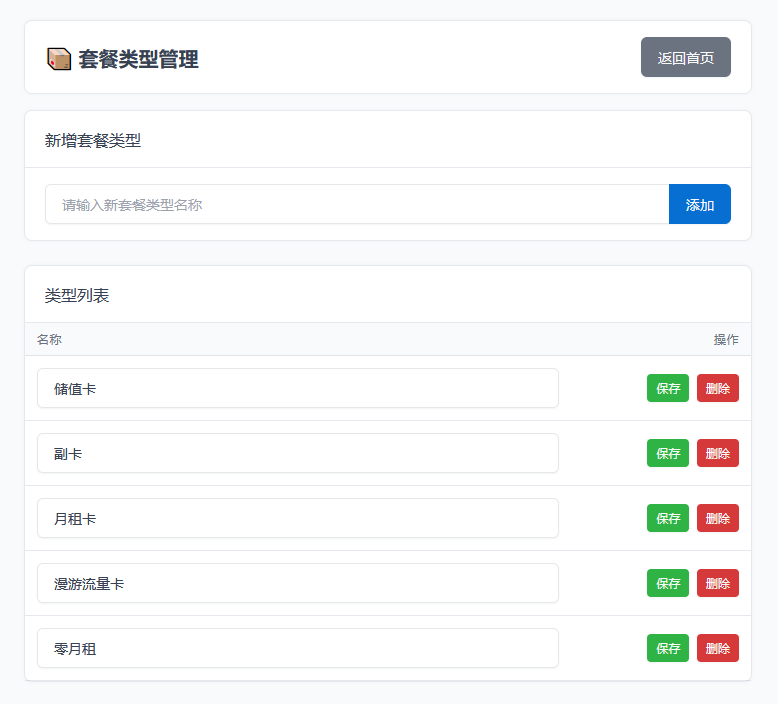Edit the 储值卡 name field

[297, 388]
